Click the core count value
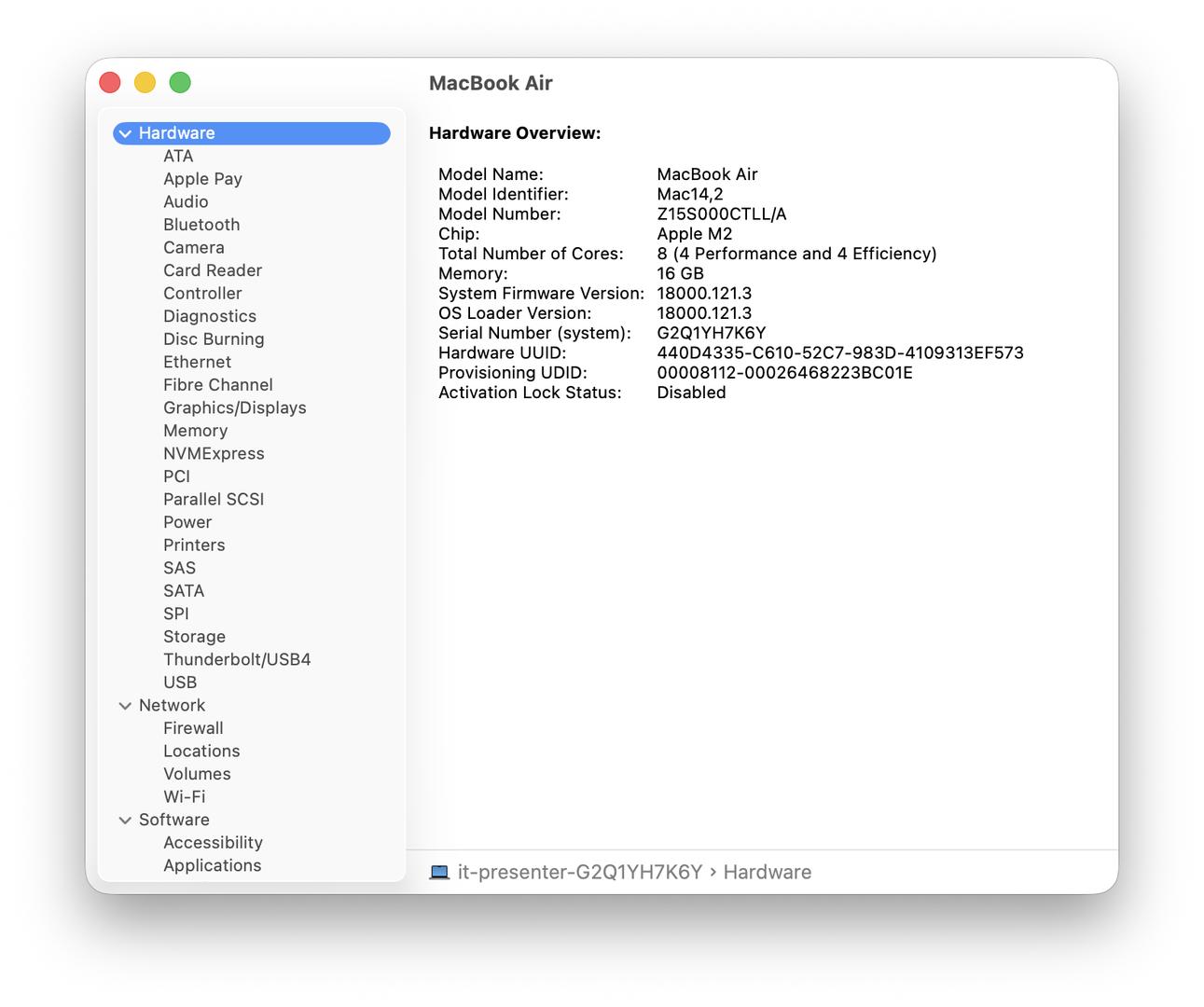 click(796, 254)
